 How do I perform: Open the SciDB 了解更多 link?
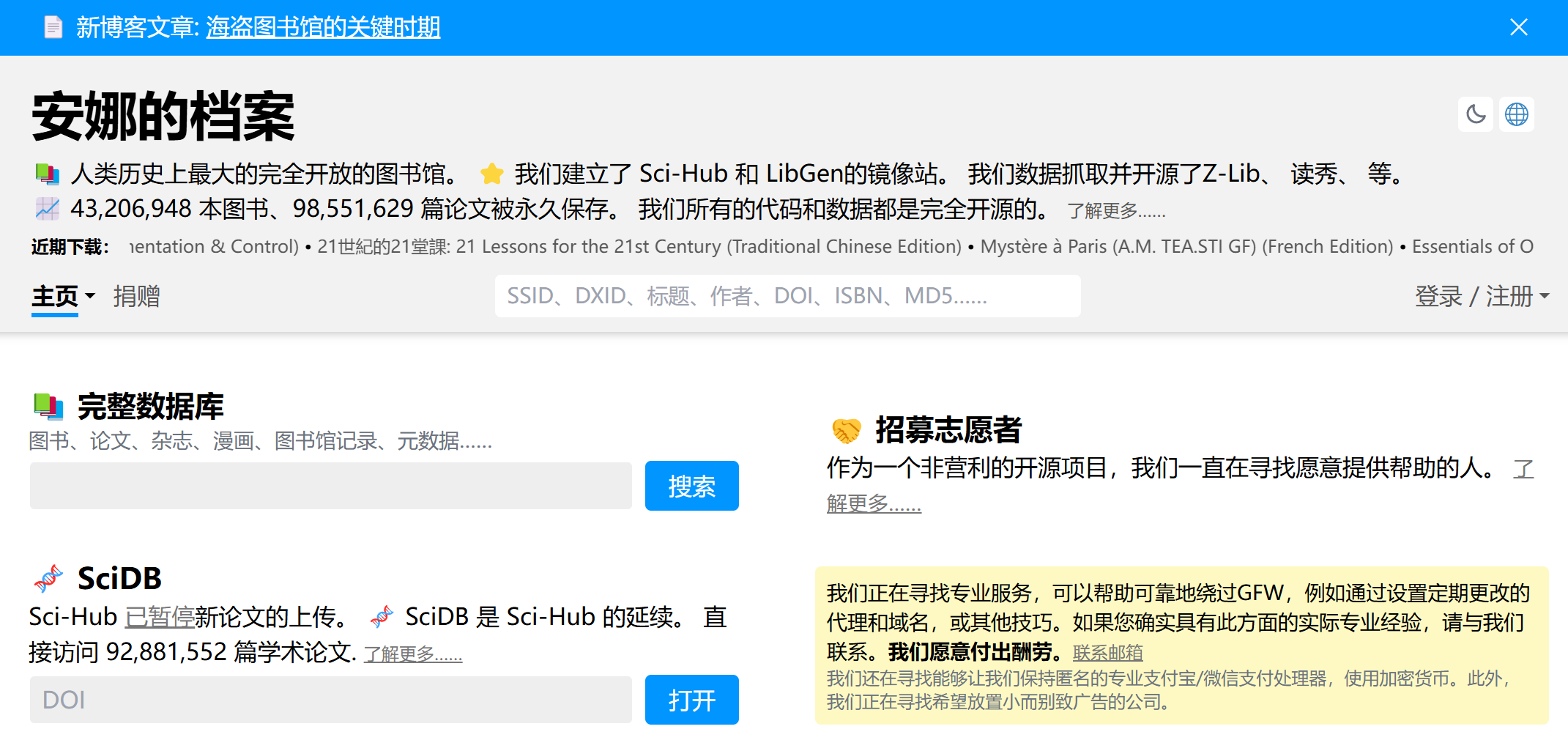coord(413,654)
